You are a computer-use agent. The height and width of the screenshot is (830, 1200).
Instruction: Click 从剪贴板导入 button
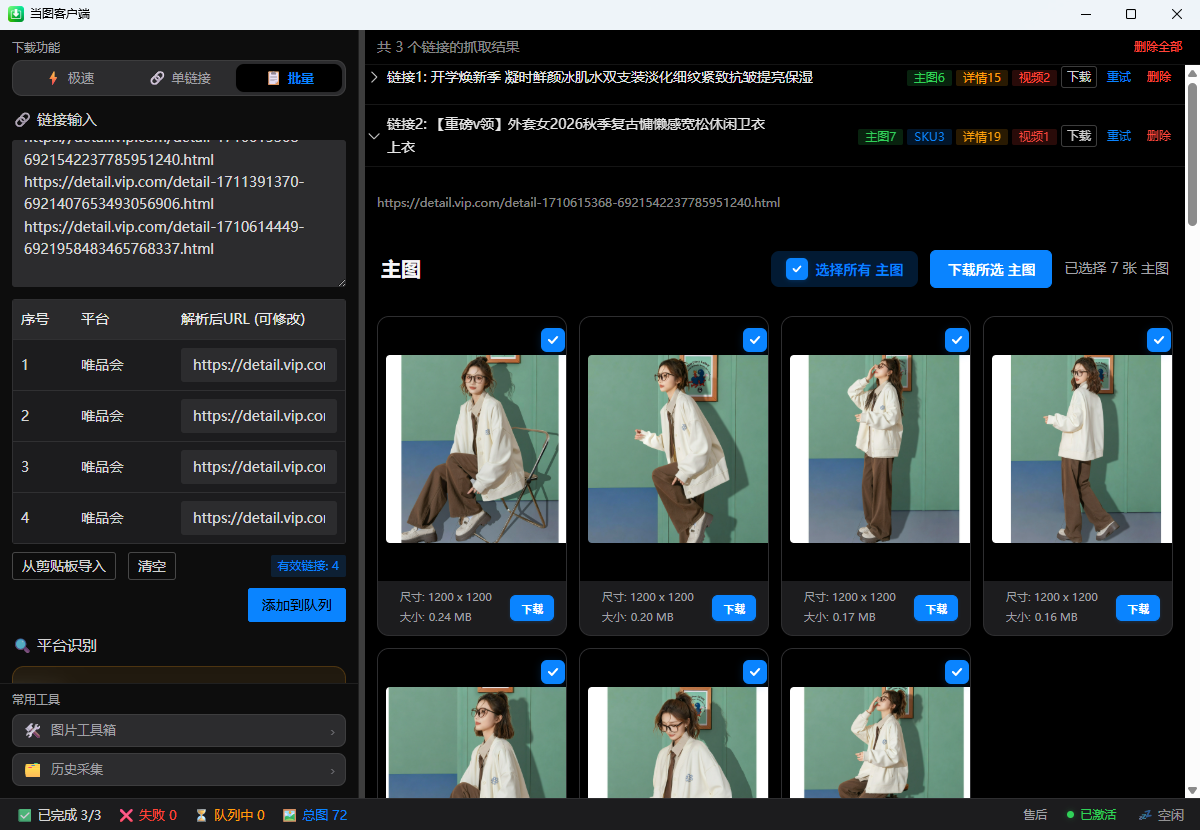64,566
